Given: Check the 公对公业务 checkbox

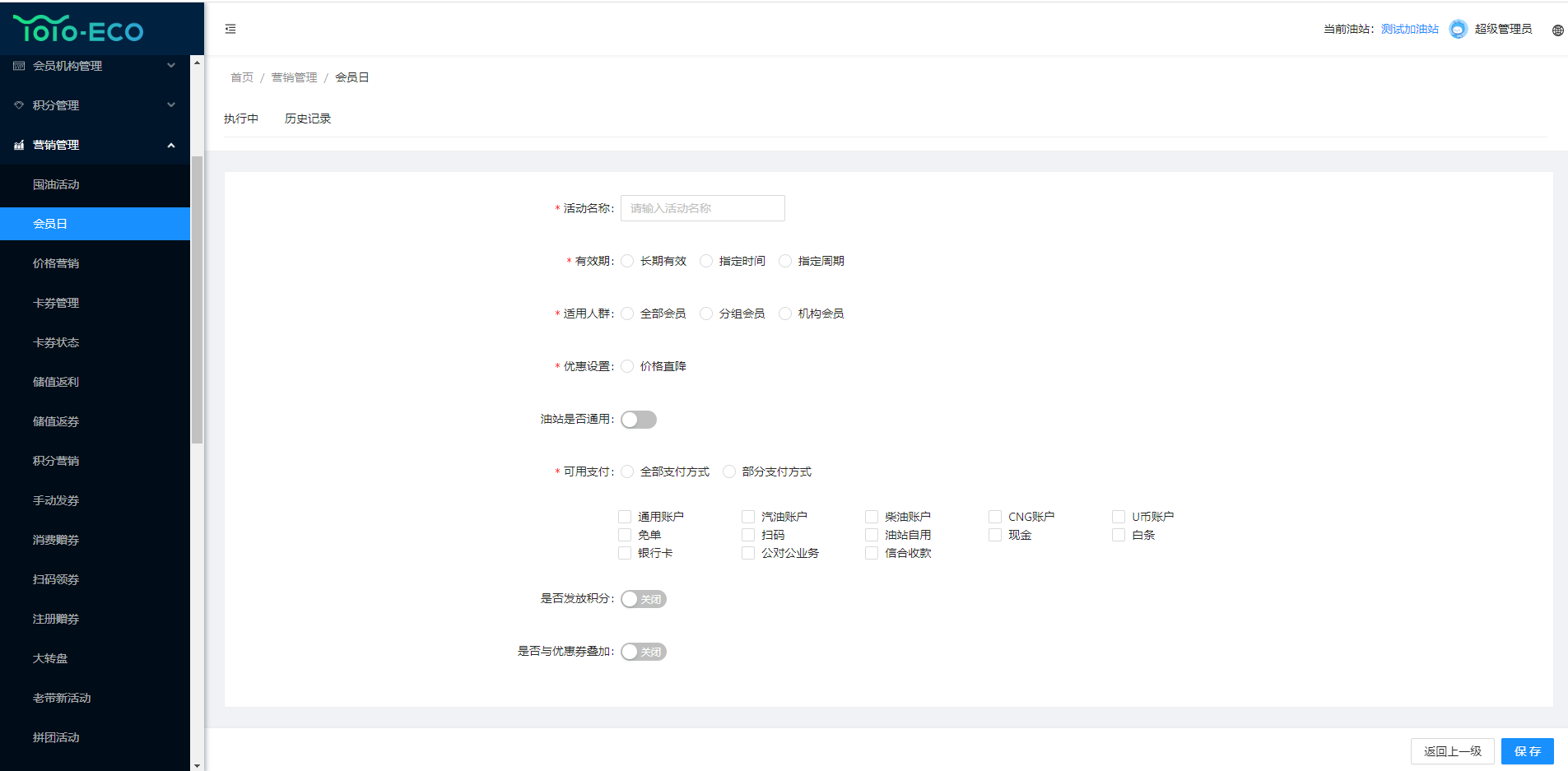Looking at the screenshot, I should point(748,553).
